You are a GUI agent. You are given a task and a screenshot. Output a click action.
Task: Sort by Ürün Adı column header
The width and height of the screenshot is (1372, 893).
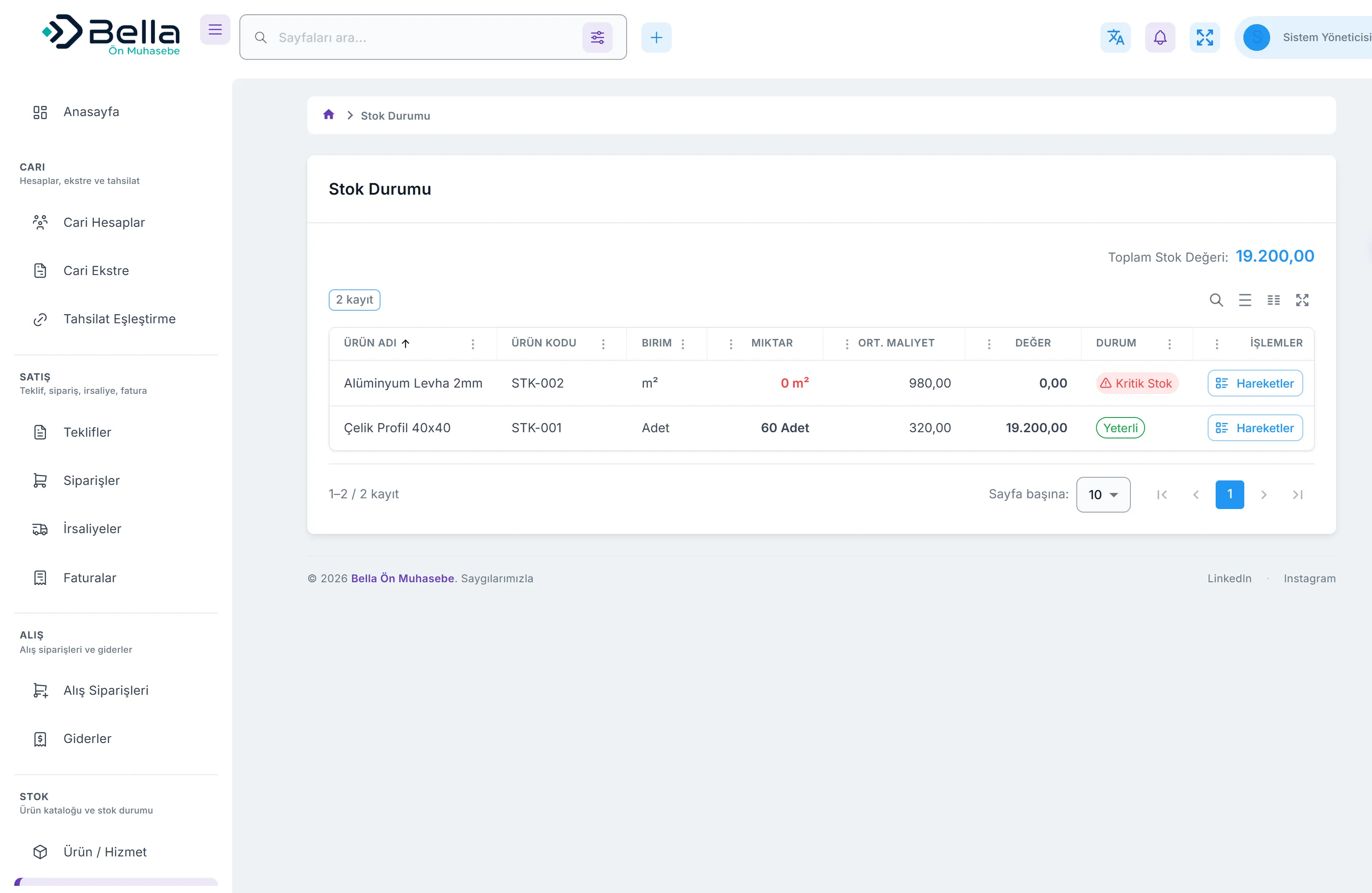tap(376, 343)
